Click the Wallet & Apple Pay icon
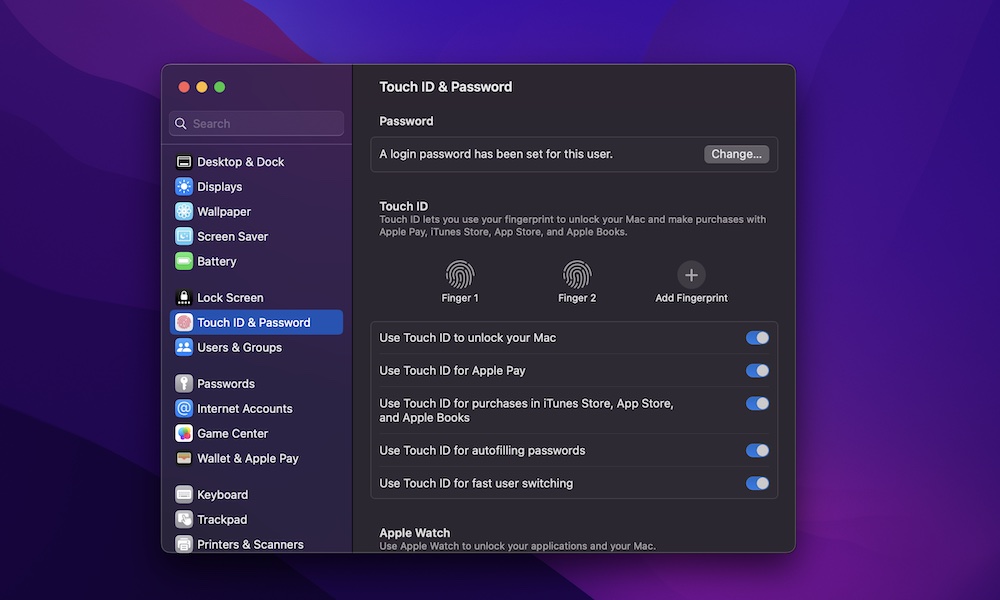The width and height of the screenshot is (1000, 600). coord(184,458)
